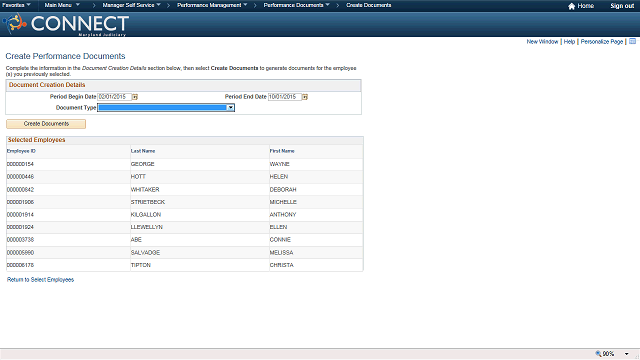This screenshot has height=360, width=640.
Task: Open the Main Menu dropdown
Action: coord(62,5)
